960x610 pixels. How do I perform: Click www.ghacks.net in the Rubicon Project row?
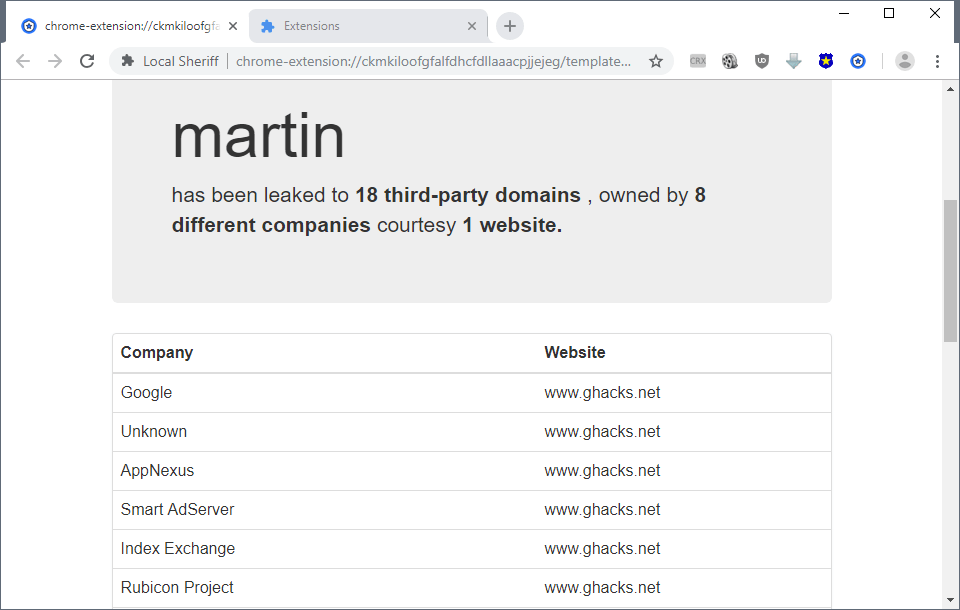coord(602,588)
